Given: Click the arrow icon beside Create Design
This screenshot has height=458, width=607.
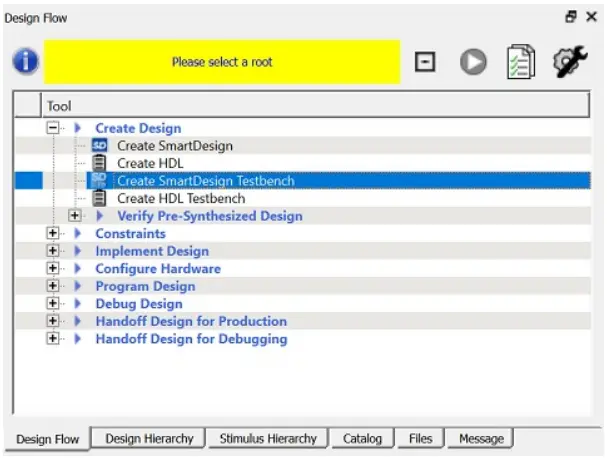Looking at the screenshot, I should [77, 128].
